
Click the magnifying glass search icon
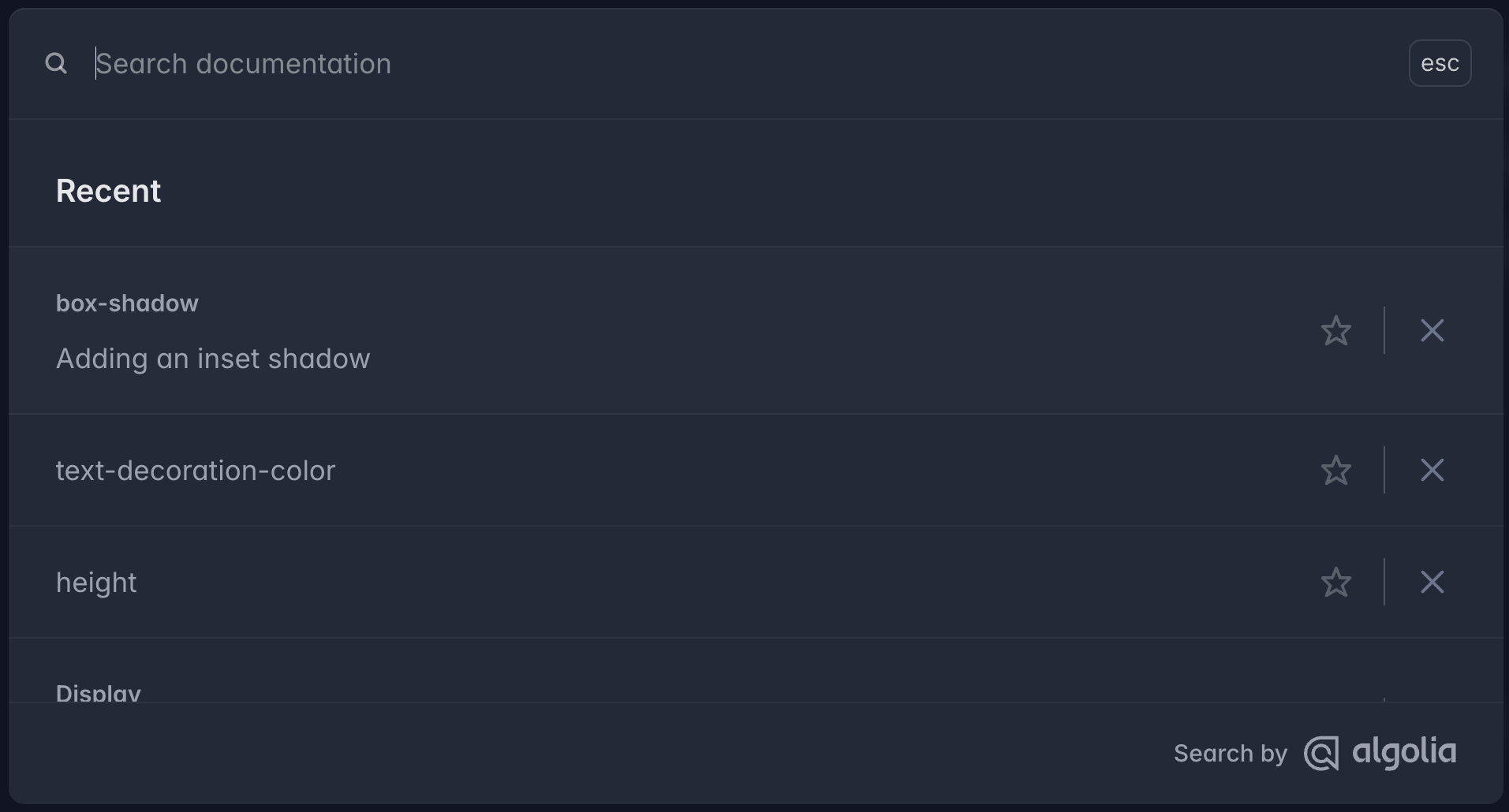[x=56, y=63]
